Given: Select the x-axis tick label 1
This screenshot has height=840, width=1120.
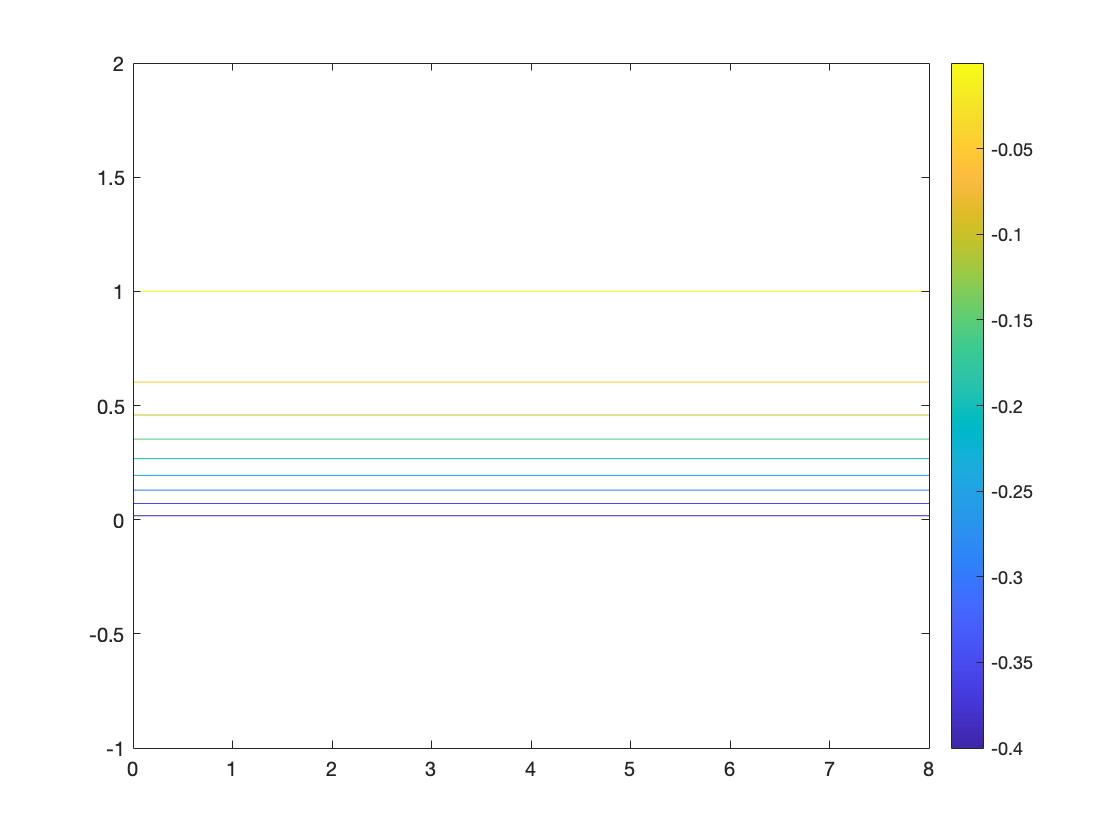Looking at the screenshot, I should (x=232, y=770).
